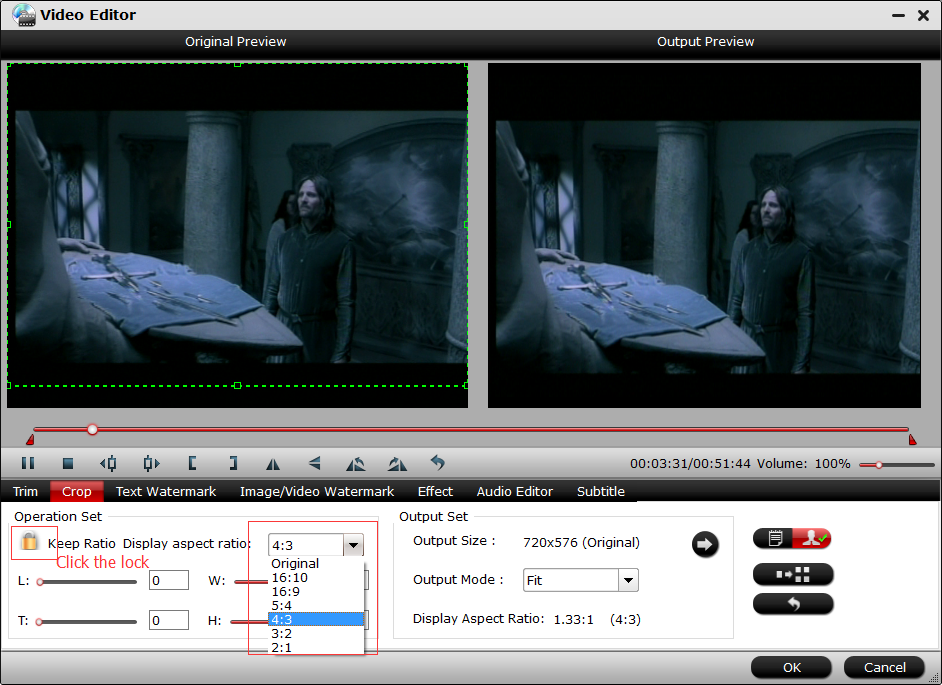Select highlighted 4:3 aspect ratio option
Screen dimensions: 942x685
click(x=316, y=619)
